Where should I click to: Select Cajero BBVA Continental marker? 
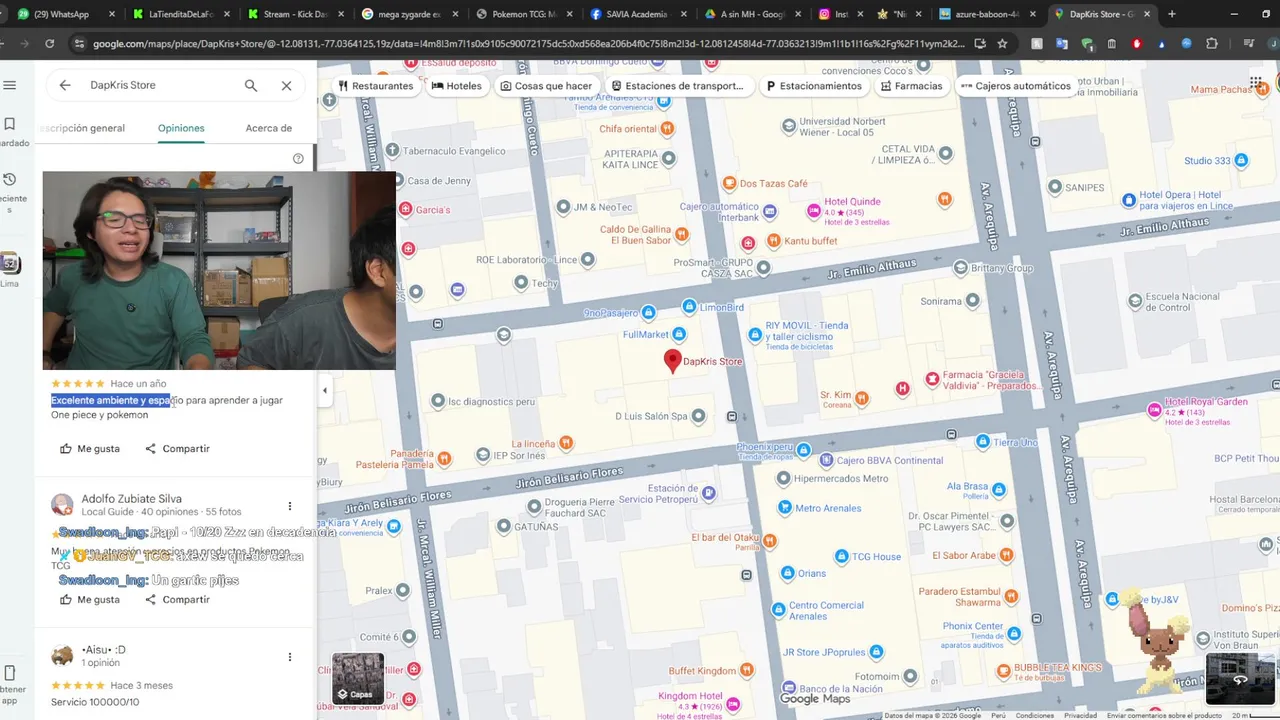(826, 460)
